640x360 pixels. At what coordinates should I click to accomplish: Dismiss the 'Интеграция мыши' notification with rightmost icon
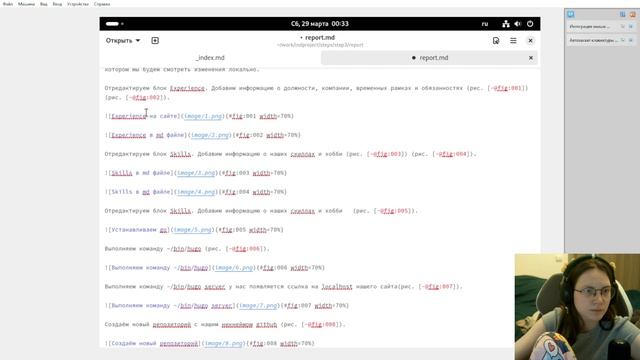coord(631,27)
